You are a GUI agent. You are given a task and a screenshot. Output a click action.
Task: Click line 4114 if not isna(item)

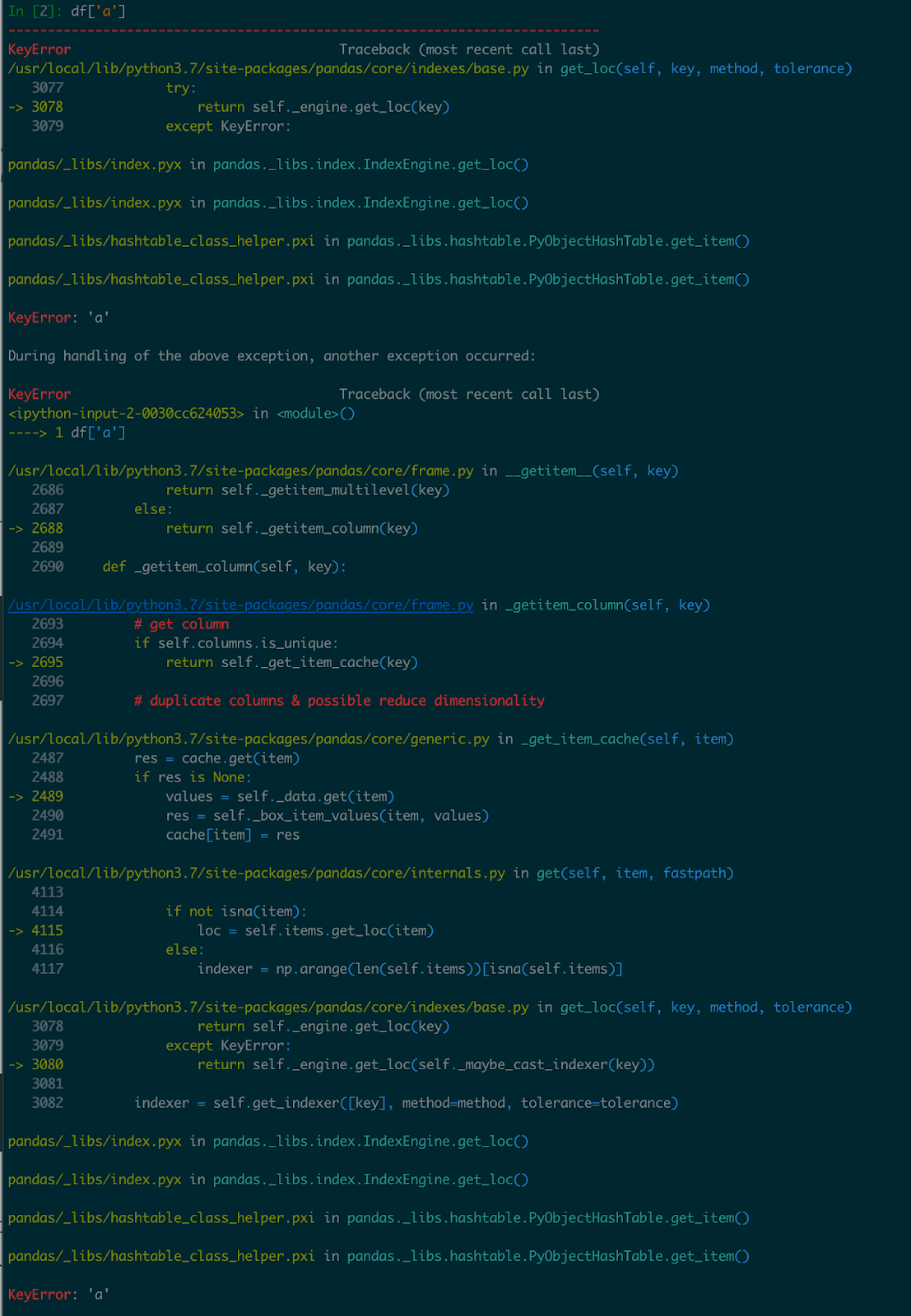[x=169, y=911]
